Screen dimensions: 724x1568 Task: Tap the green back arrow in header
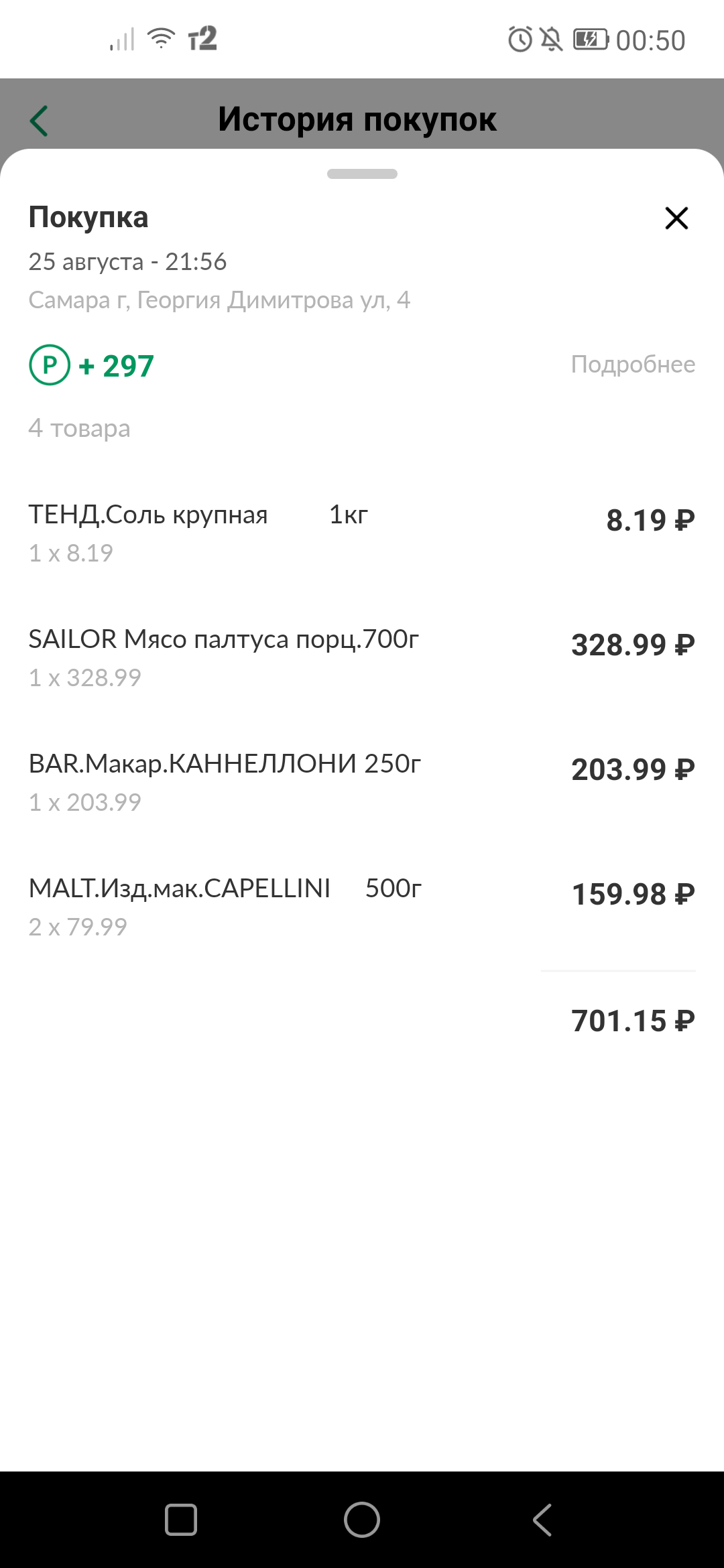[x=39, y=121]
